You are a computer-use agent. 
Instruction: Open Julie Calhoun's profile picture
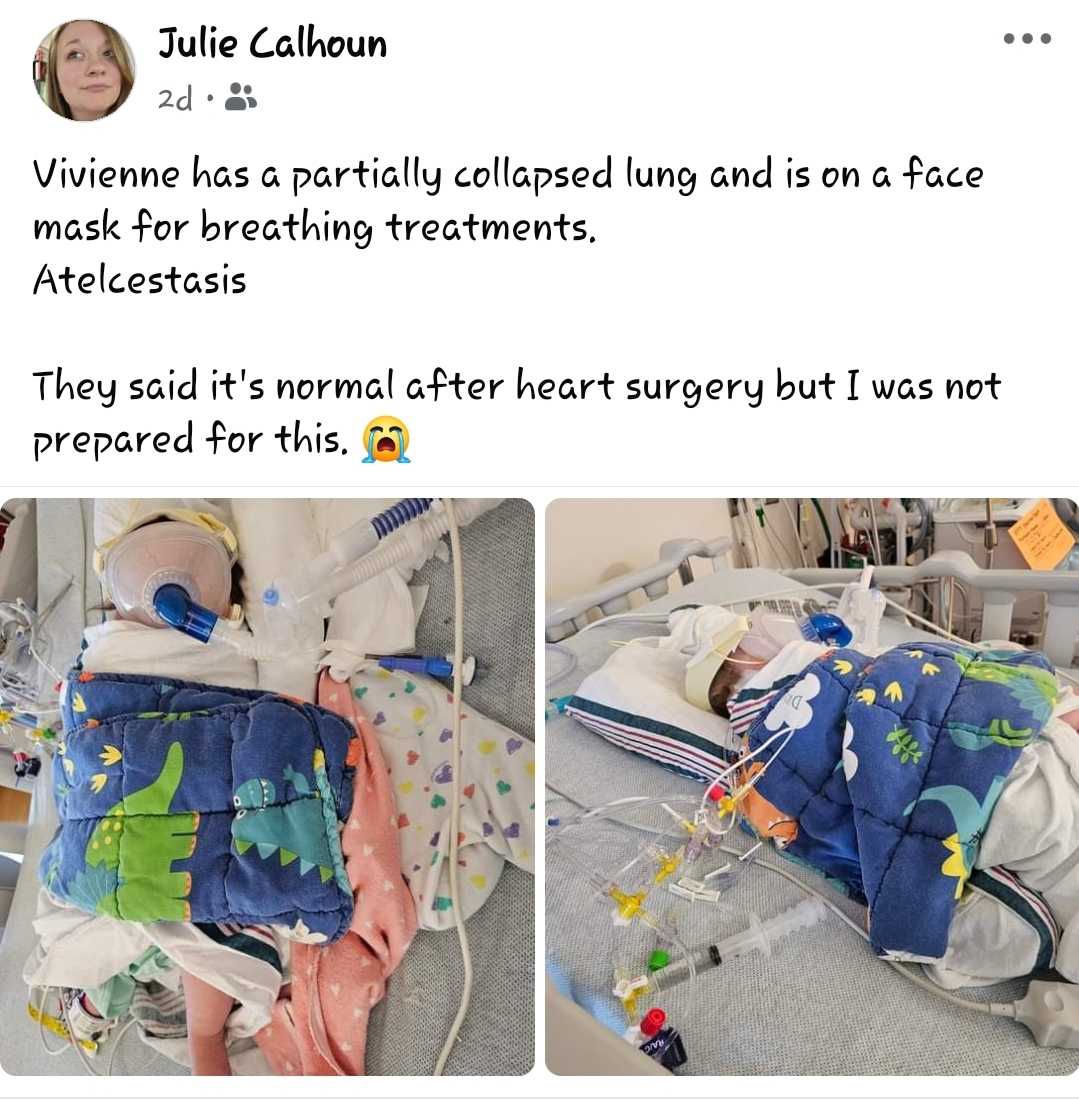(x=83, y=70)
